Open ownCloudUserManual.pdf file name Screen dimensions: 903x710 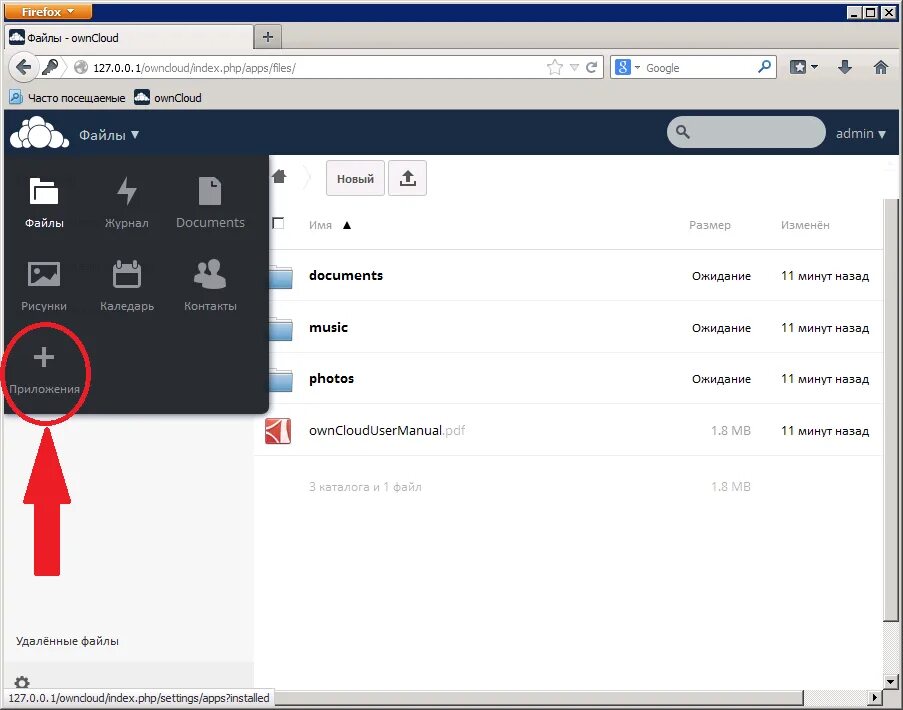pyautogui.click(x=387, y=430)
